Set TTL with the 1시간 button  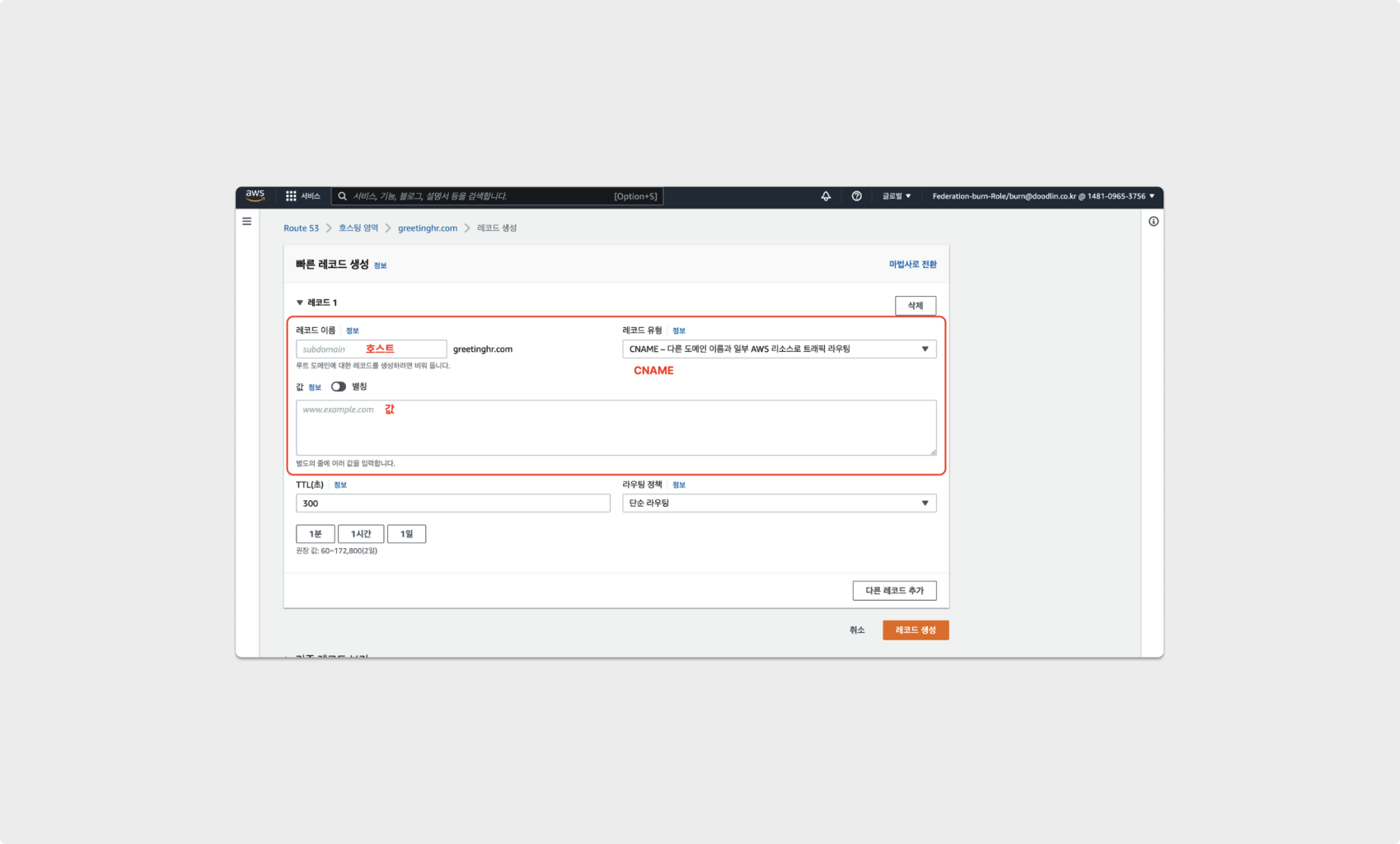tap(361, 534)
